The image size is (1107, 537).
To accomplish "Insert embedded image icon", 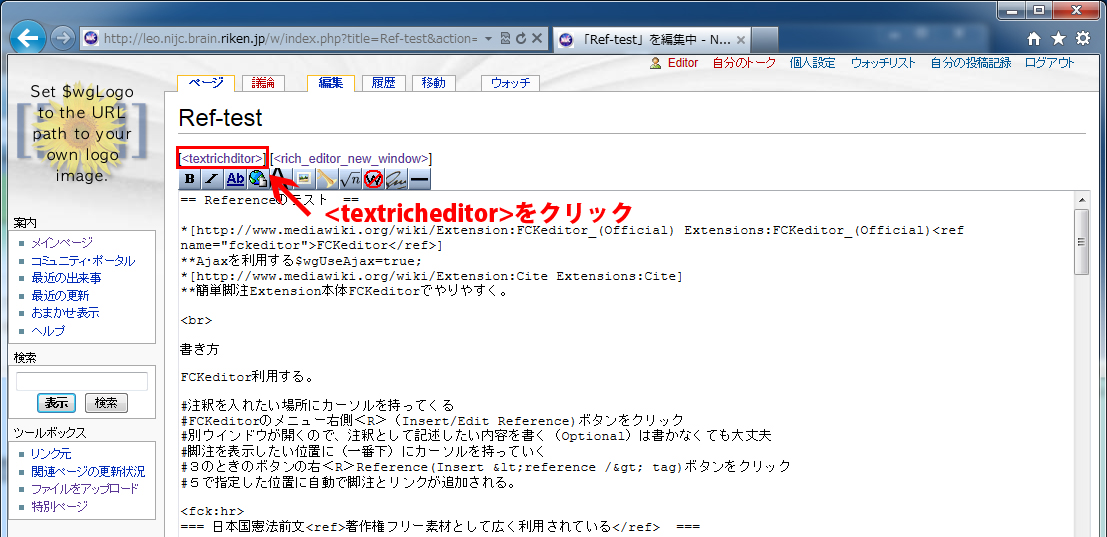I will (x=304, y=179).
